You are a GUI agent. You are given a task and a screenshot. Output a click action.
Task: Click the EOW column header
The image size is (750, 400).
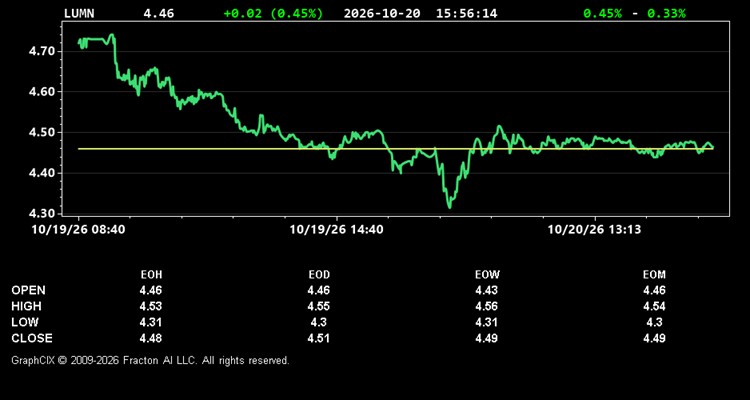click(487, 275)
